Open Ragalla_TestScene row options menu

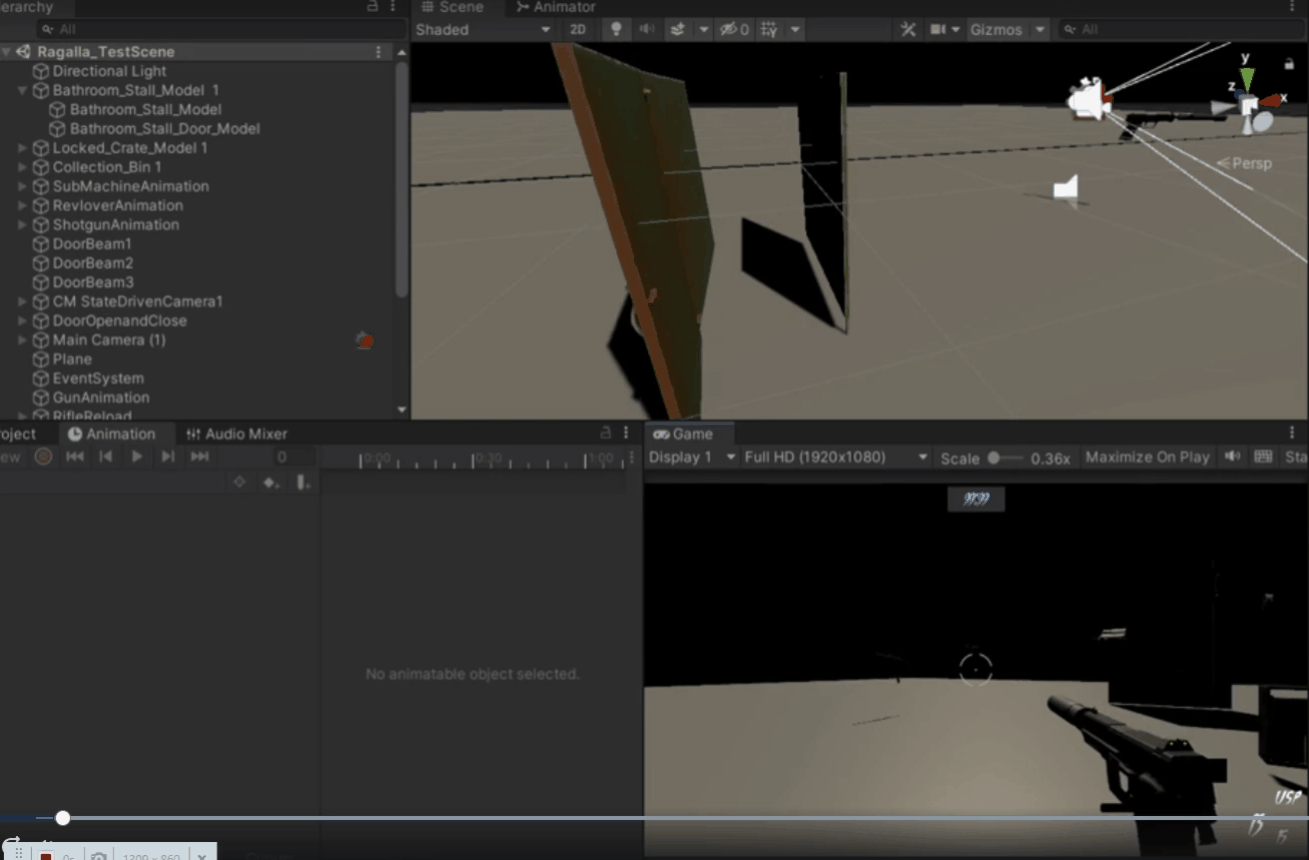pos(378,51)
